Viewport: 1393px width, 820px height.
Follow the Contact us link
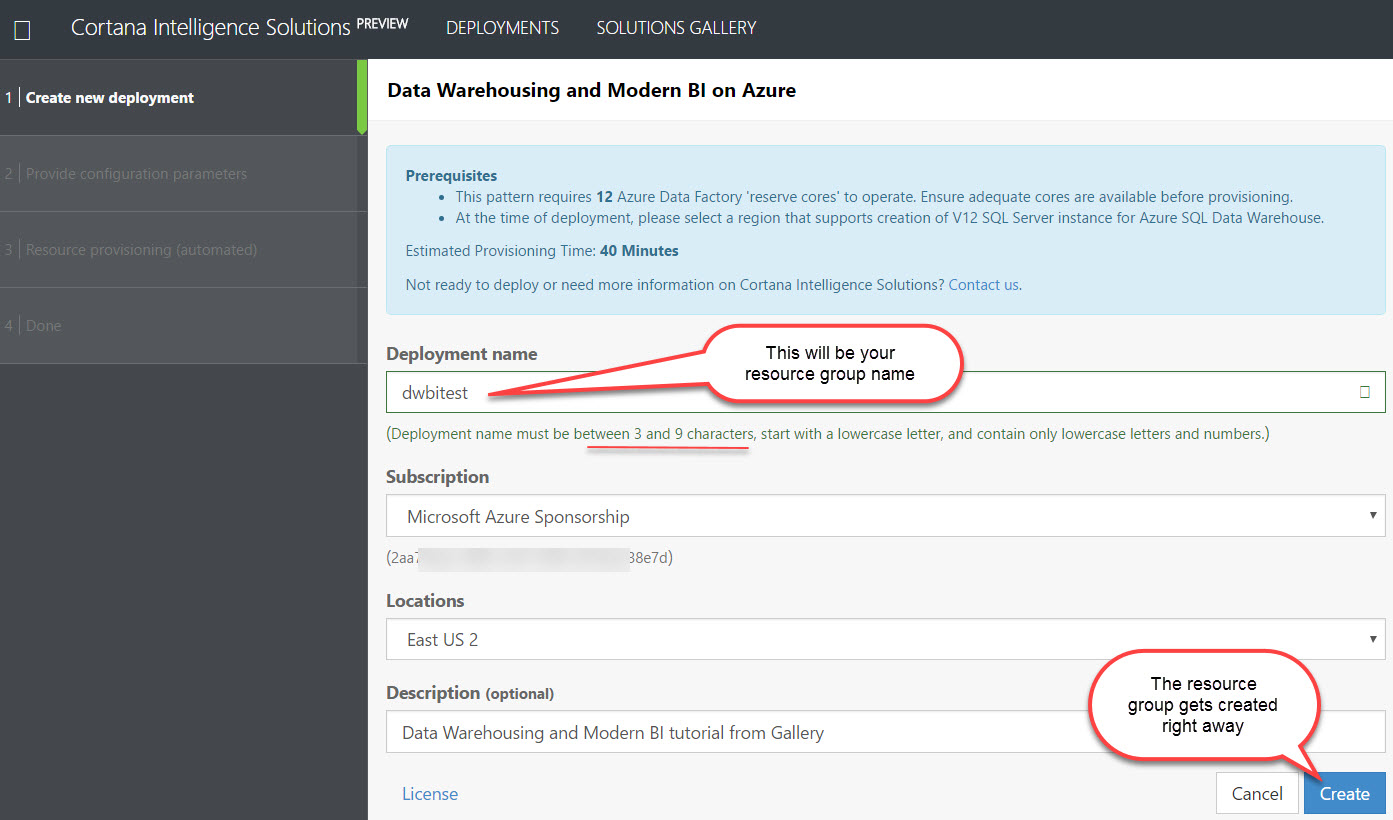click(983, 285)
